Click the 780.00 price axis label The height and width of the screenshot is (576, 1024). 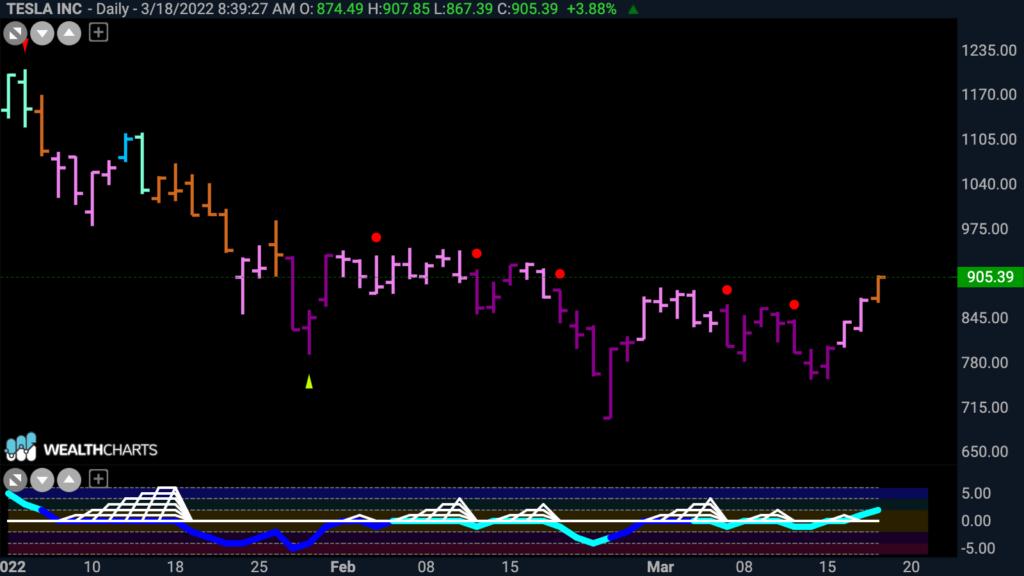point(985,362)
